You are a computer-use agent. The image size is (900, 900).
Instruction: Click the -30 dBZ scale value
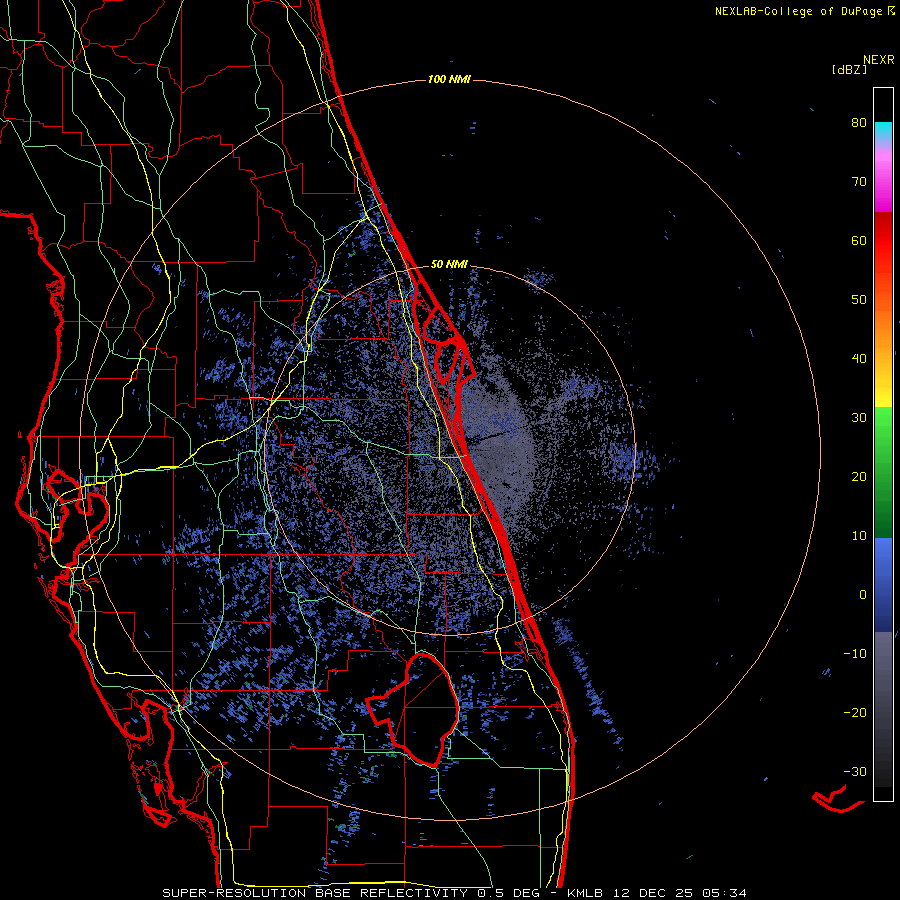click(x=855, y=772)
